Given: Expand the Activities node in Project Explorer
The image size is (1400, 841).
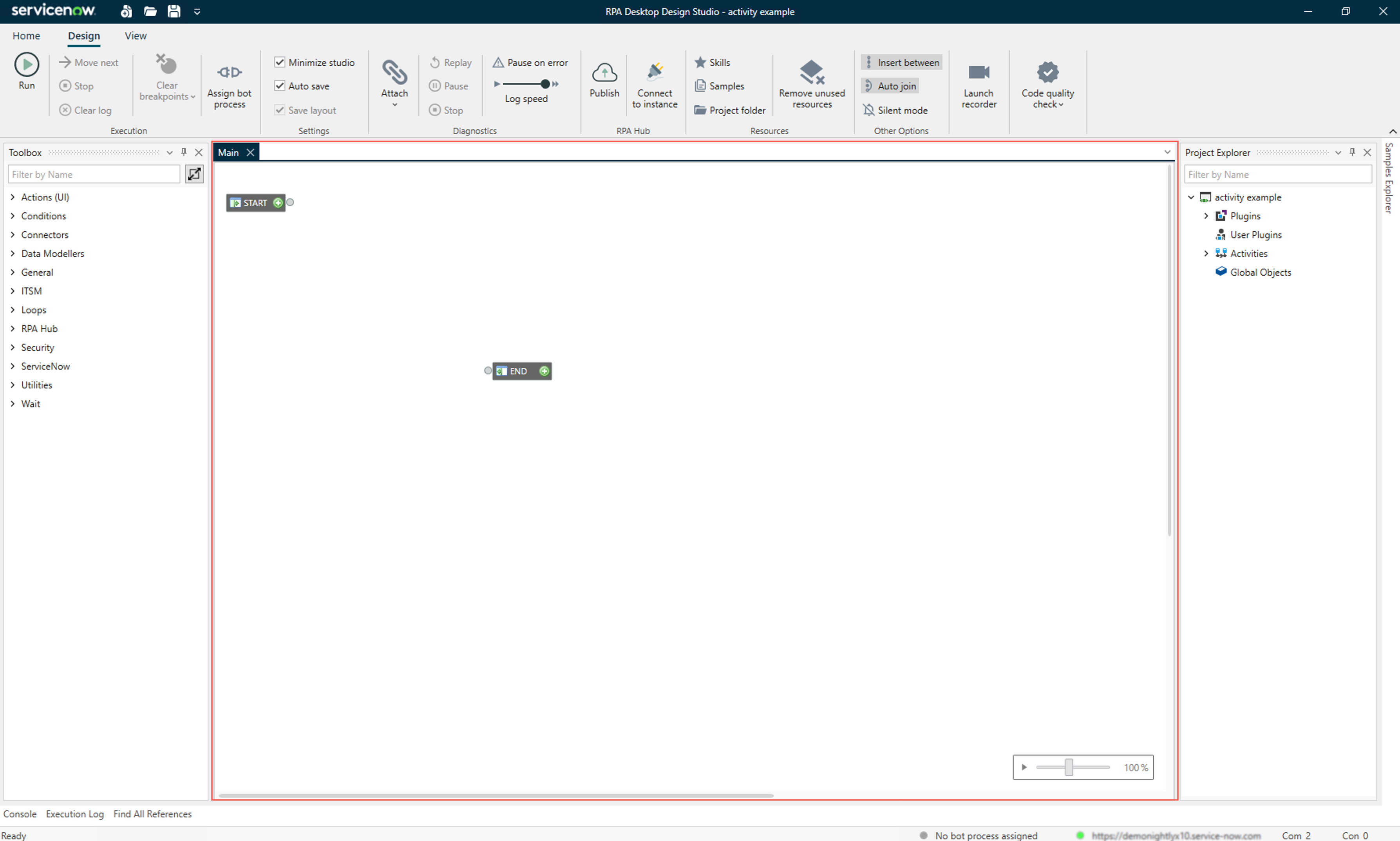Looking at the screenshot, I should 1206,253.
